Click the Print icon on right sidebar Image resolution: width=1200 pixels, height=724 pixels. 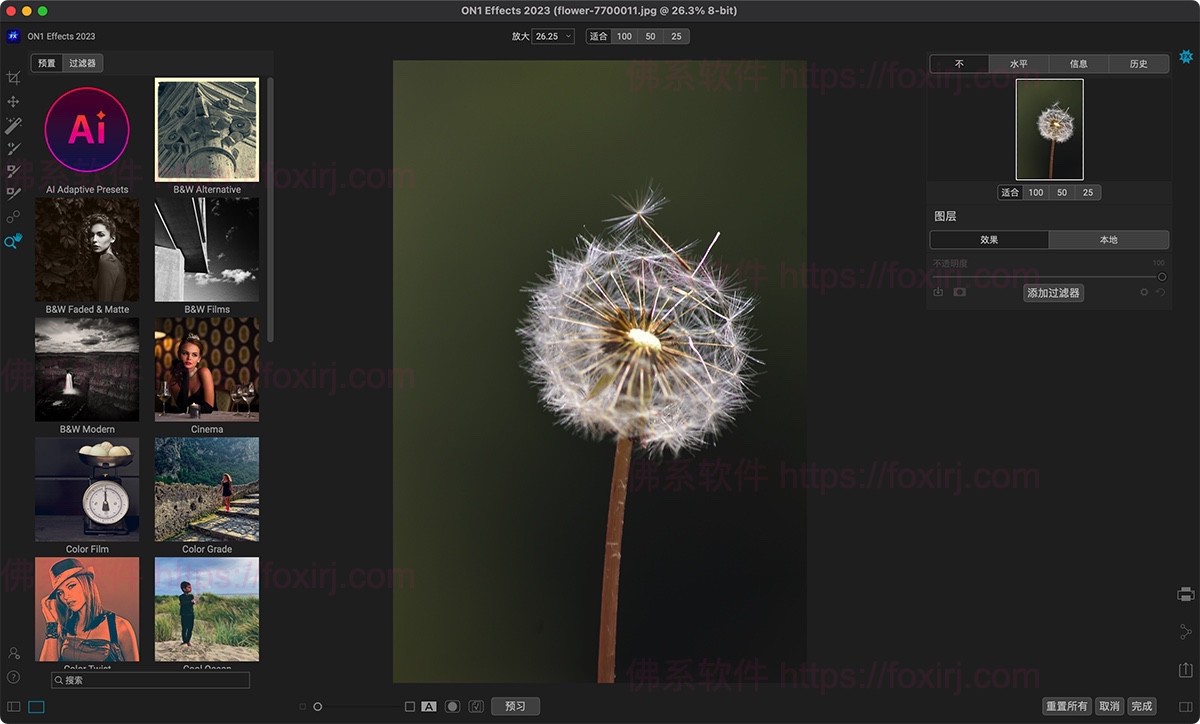tap(1186, 594)
